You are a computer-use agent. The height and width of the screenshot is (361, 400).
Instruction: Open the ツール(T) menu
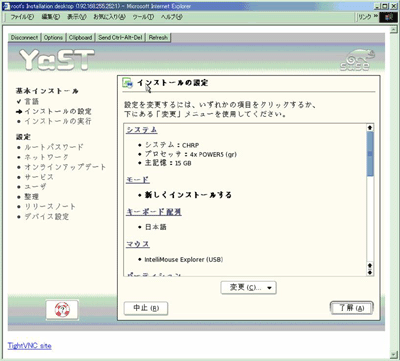coord(143,17)
